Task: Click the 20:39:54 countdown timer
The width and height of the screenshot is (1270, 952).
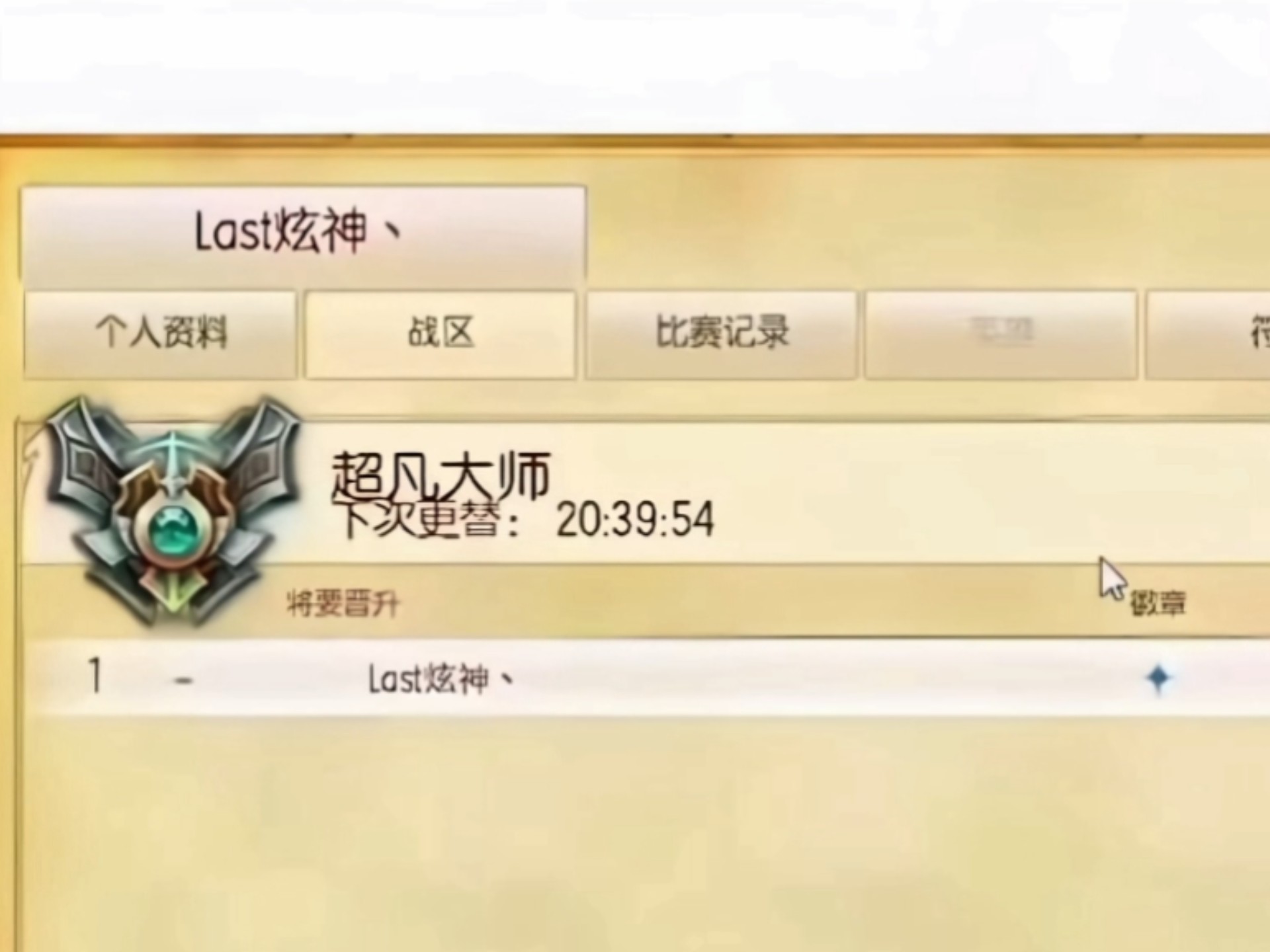Action: click(635, 520)
